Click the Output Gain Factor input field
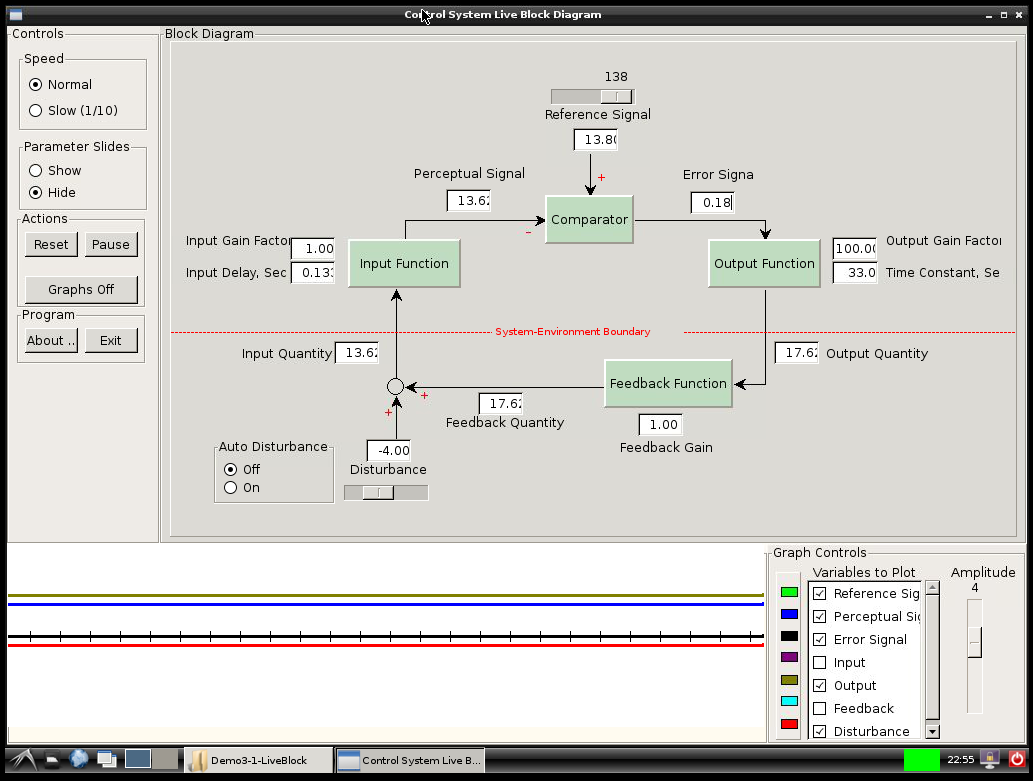This screenshot has width=1033, height=781. coord(854,248)
